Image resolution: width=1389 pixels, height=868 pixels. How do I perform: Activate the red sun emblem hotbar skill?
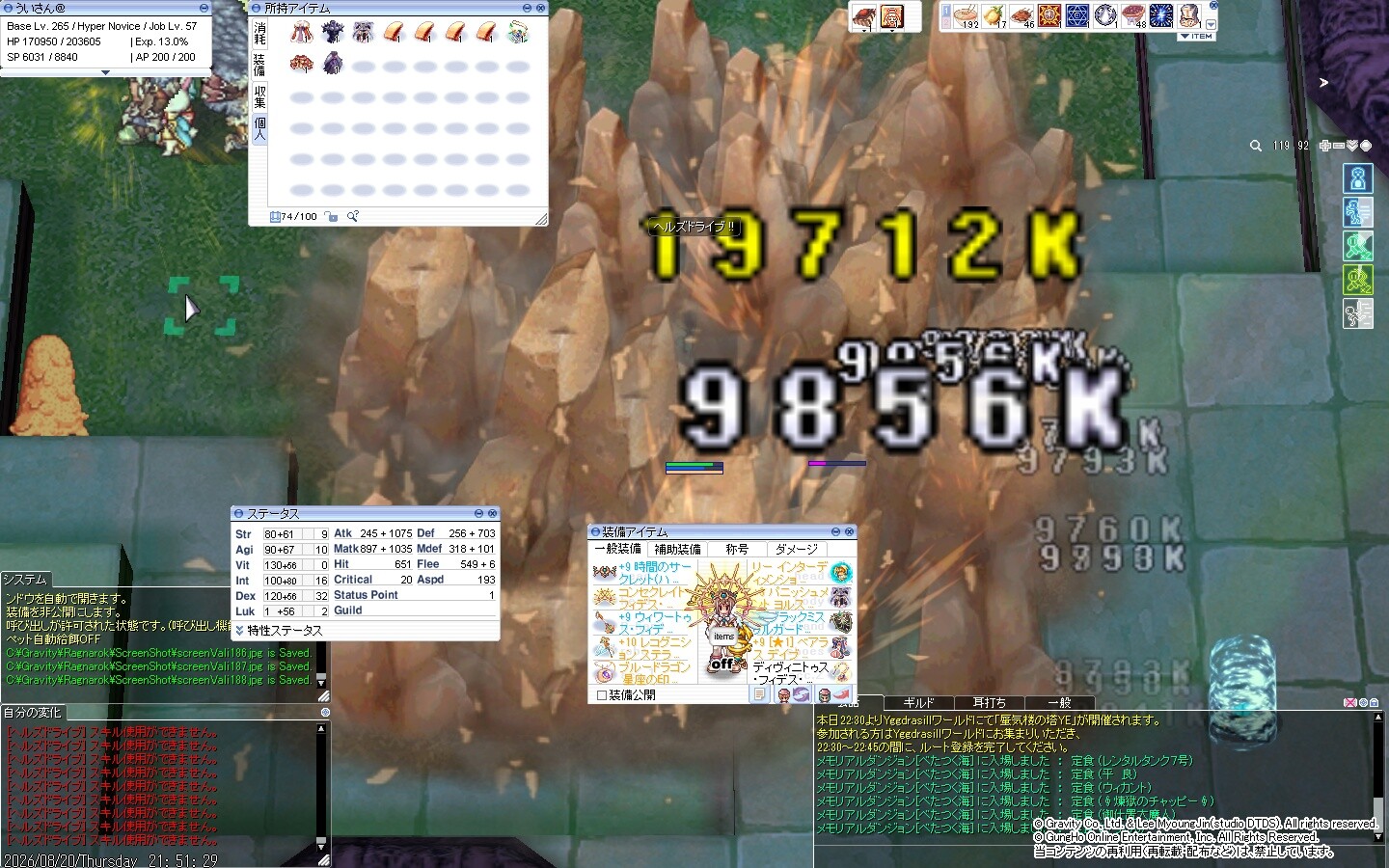point(1049,15)
